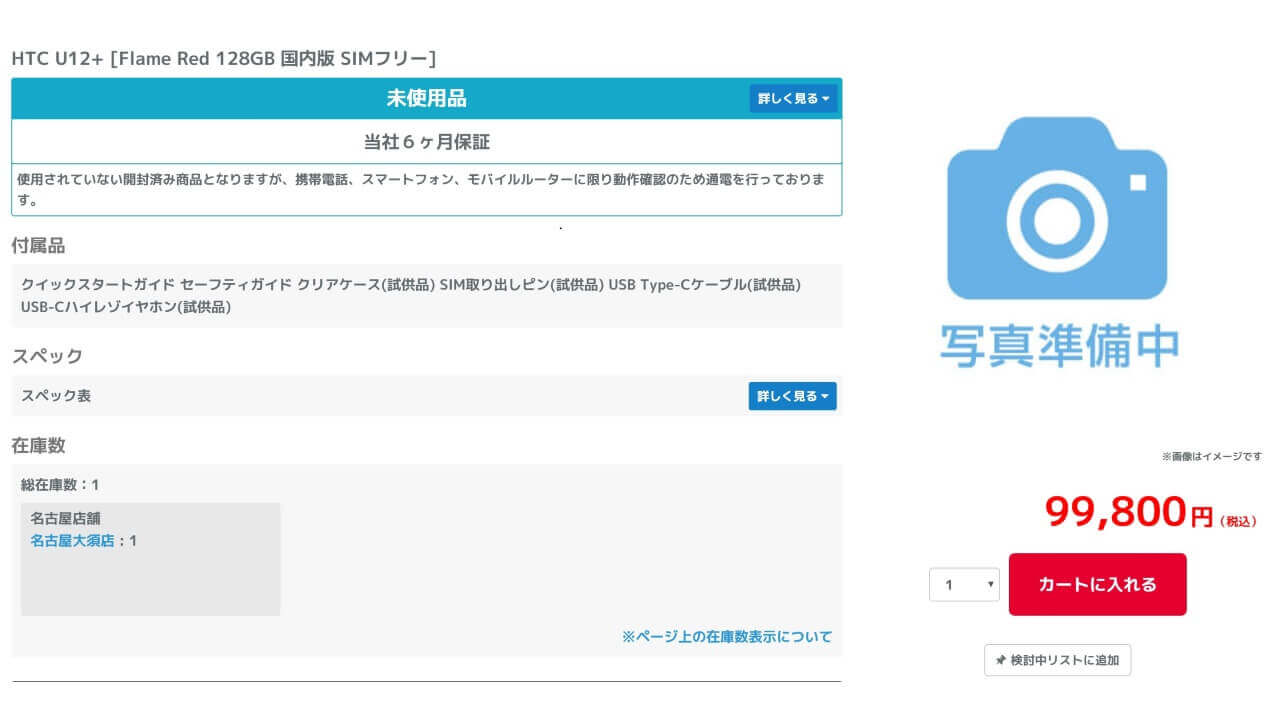Image resolution: width=1280 pixels, height=720 pixels.
Task: Click the 総在庫数：1 text
Action: (60, 485)
